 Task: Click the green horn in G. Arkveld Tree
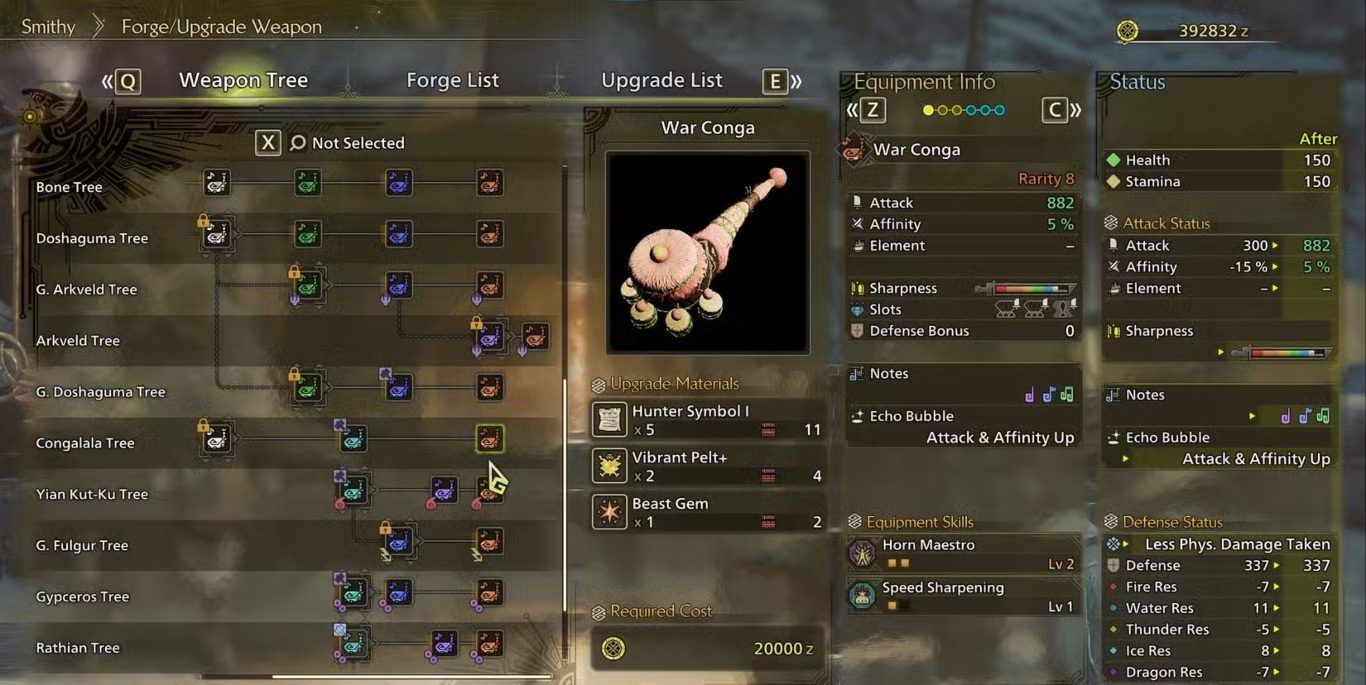(308, 285)
